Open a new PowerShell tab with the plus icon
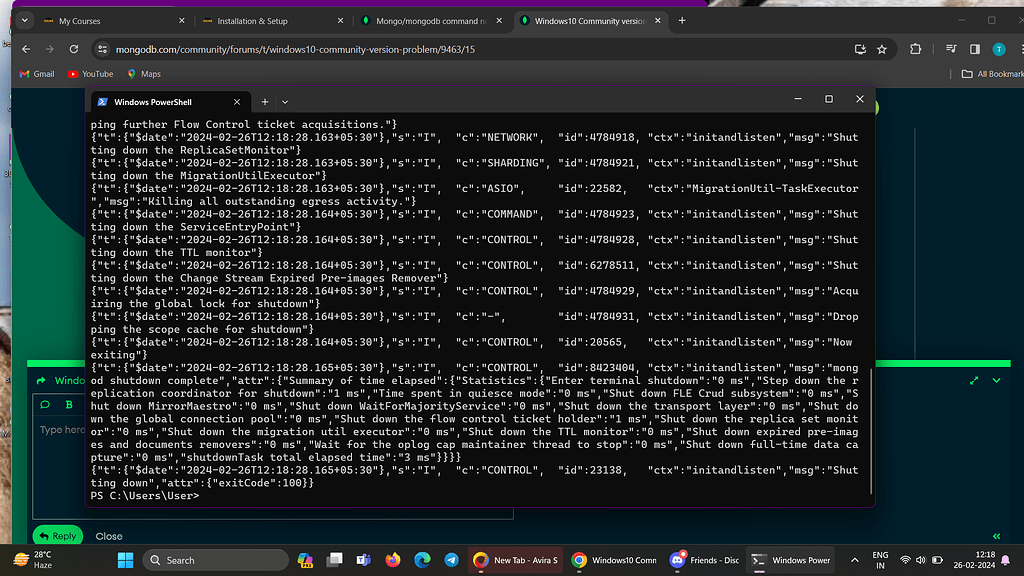Screen dimensions: 1024x576 (264, 101)
